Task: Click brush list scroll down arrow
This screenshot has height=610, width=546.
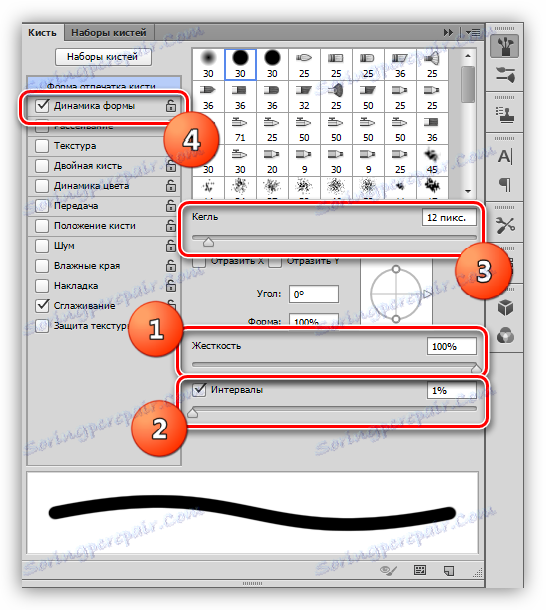Action: (468, 191)
